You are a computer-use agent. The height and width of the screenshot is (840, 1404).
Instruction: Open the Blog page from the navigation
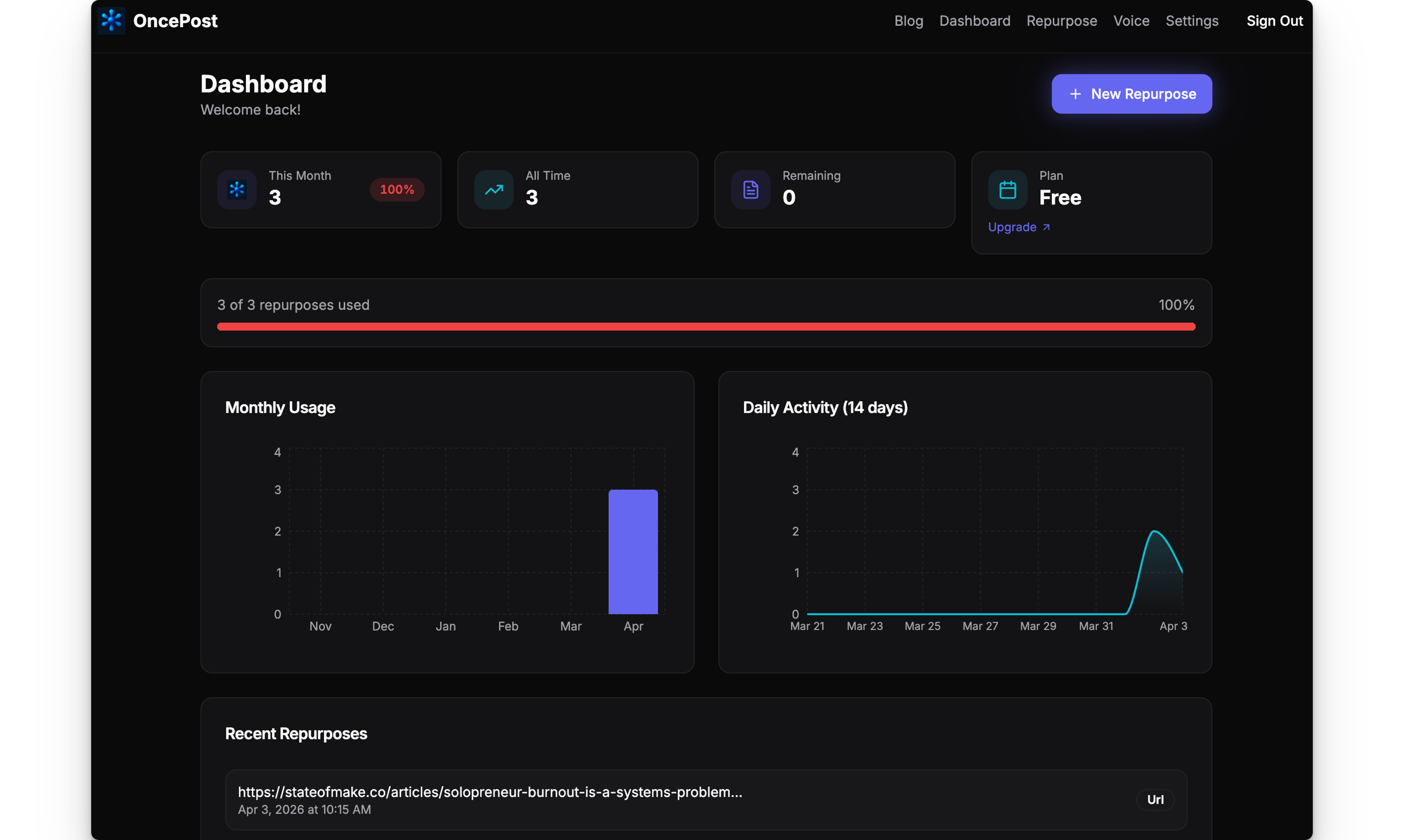(909, 21)
